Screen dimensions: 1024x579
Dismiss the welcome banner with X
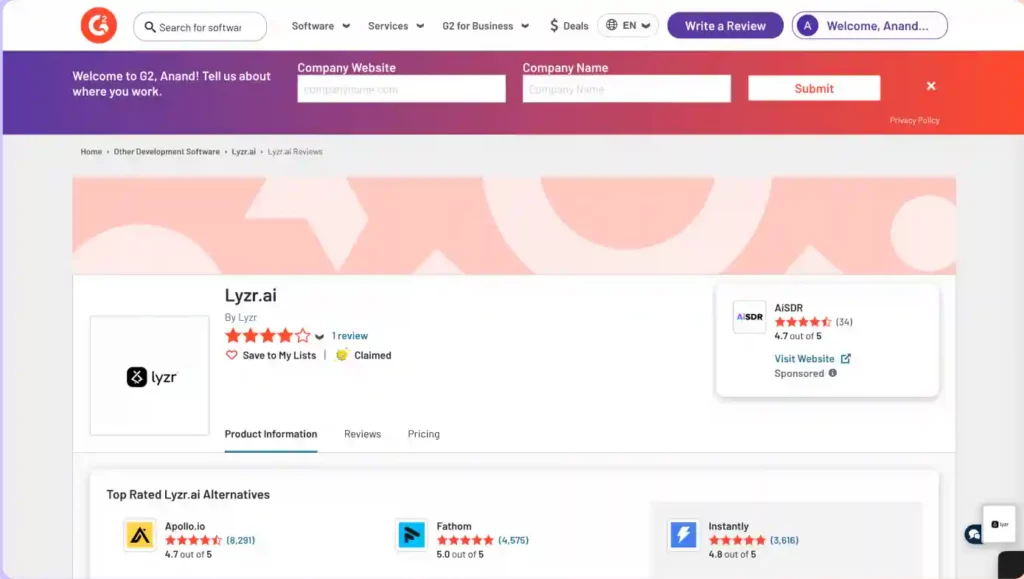click(931, 86)
